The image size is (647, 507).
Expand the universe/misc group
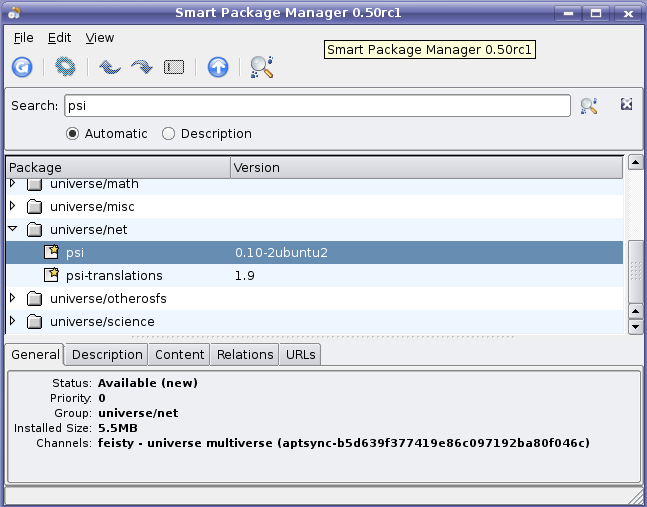(x=12, y=205)
